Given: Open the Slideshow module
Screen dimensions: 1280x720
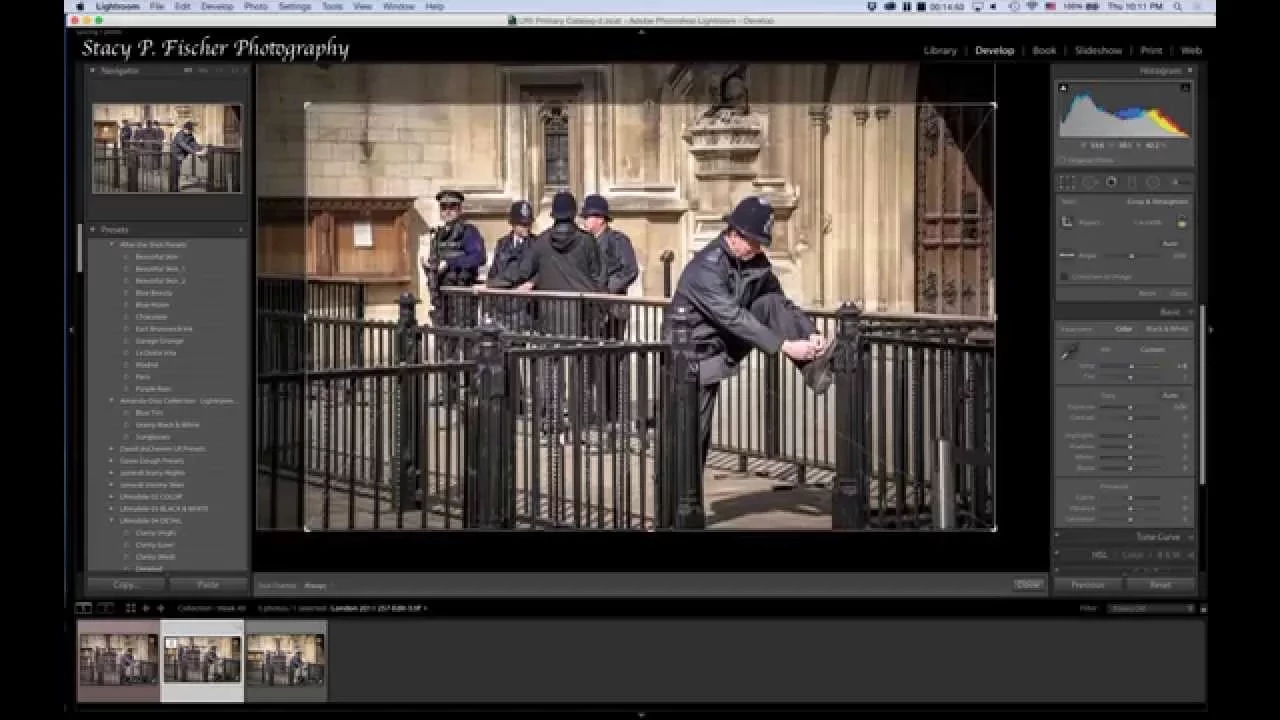Looking at the screenshot, I should [1098, 50].
